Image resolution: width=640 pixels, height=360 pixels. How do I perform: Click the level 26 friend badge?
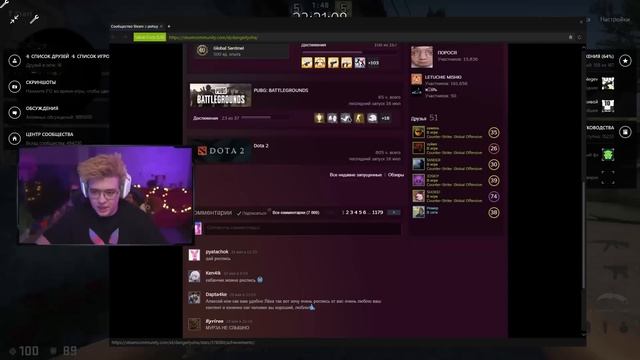[x=494, y=148]
